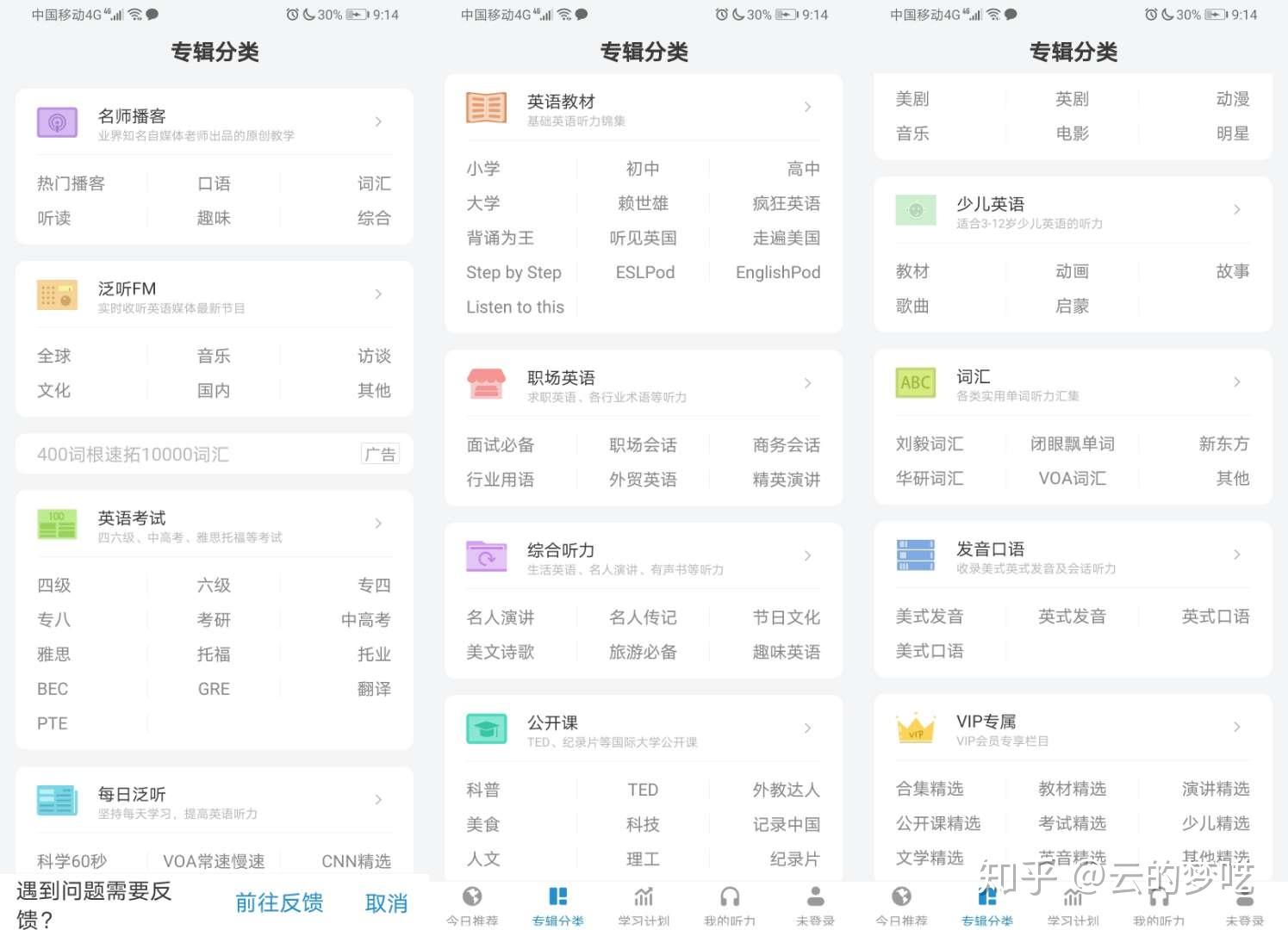1288x930 pixels.
Task: Select the 职场英语 storefront icon
Action: pos(486,385)
